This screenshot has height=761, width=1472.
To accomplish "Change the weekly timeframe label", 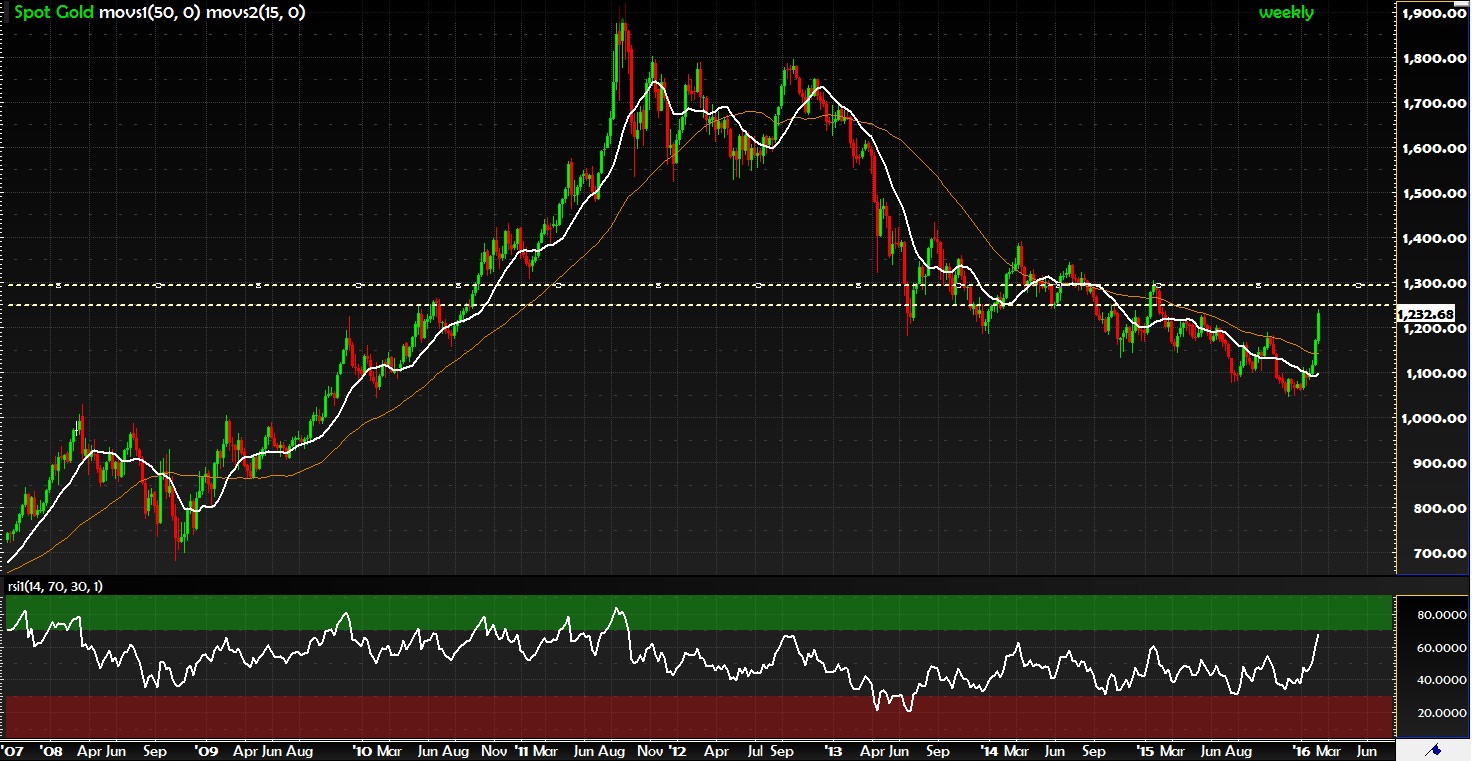I will click(1285, 12).
